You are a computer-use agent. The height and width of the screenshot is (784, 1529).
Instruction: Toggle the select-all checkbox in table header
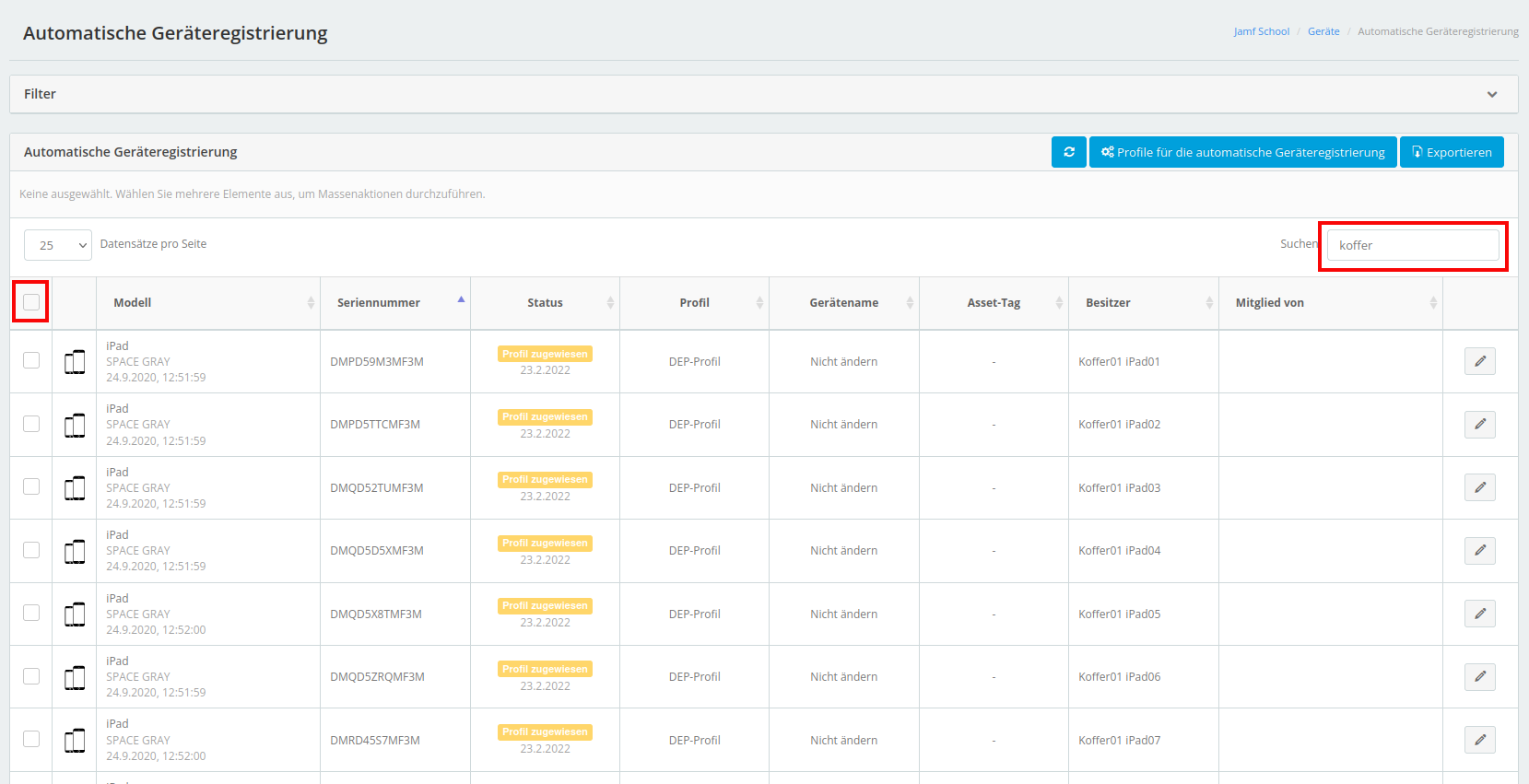[31, 302]
